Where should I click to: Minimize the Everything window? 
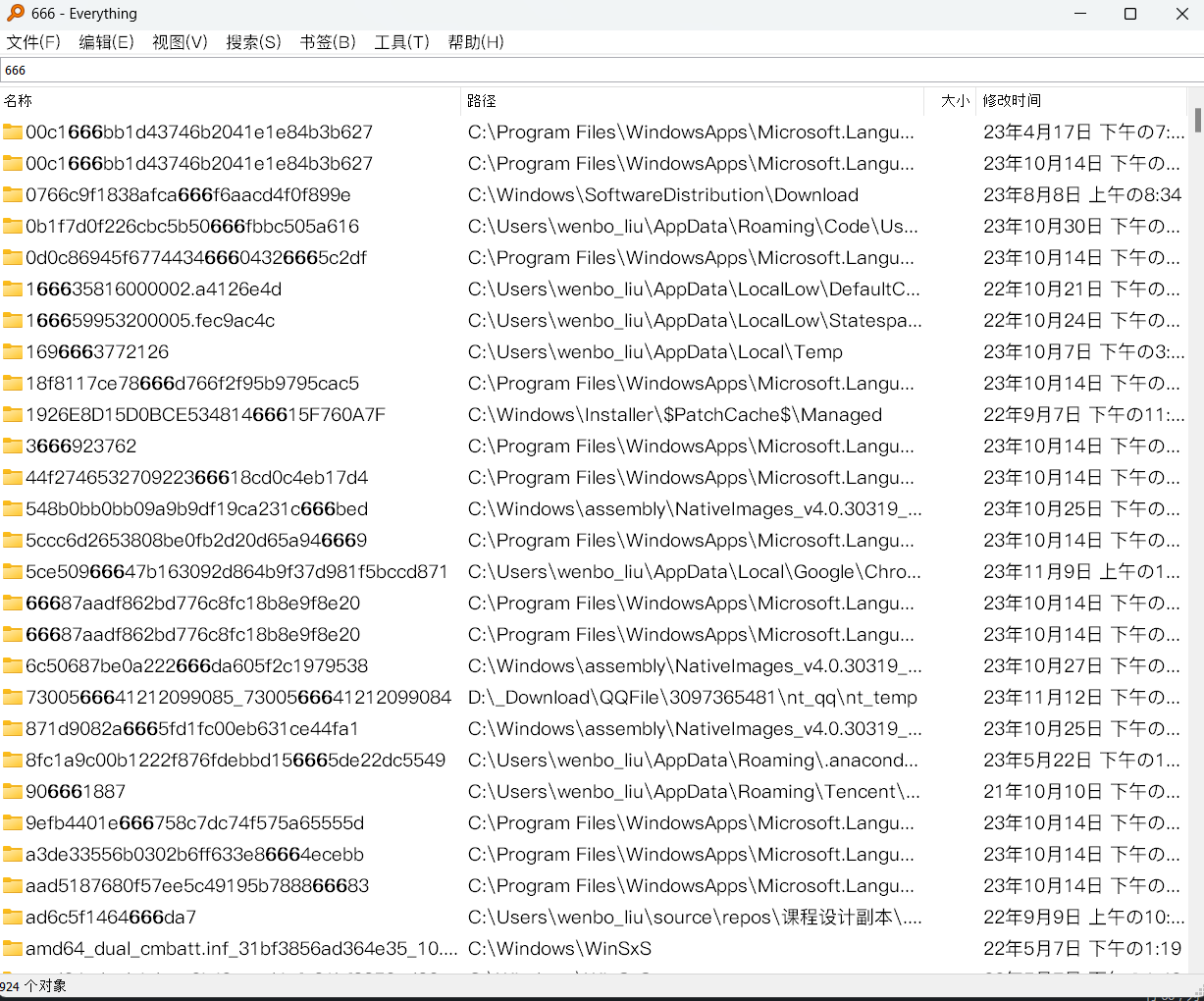click(1080, 14)
